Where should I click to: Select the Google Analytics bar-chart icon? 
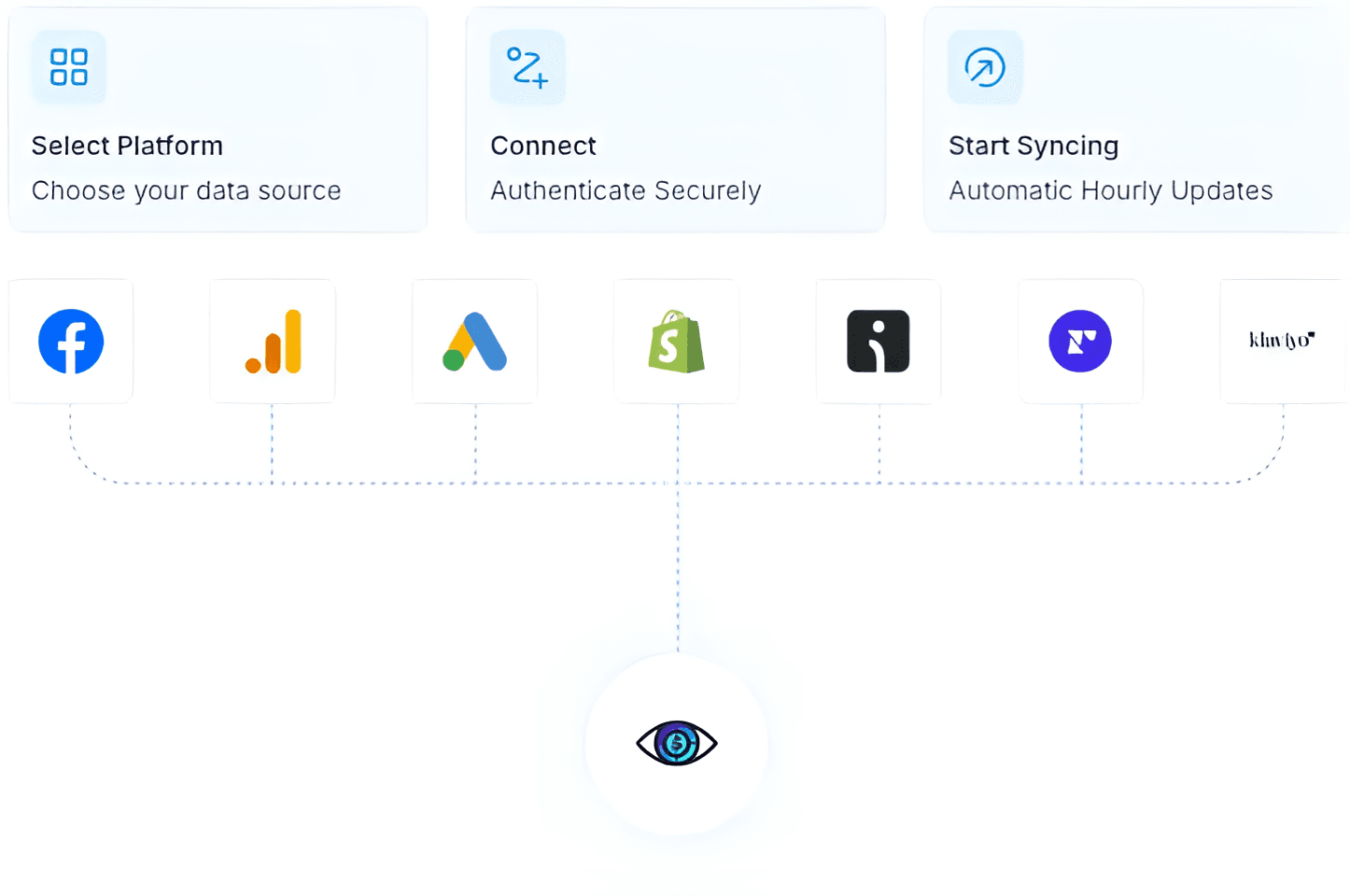tap(274, 342)
